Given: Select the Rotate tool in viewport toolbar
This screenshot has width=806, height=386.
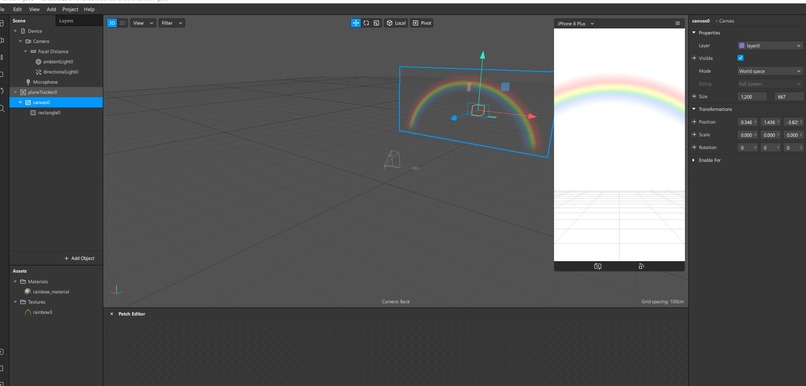Looking at the screenshot, I should [366, 23].
